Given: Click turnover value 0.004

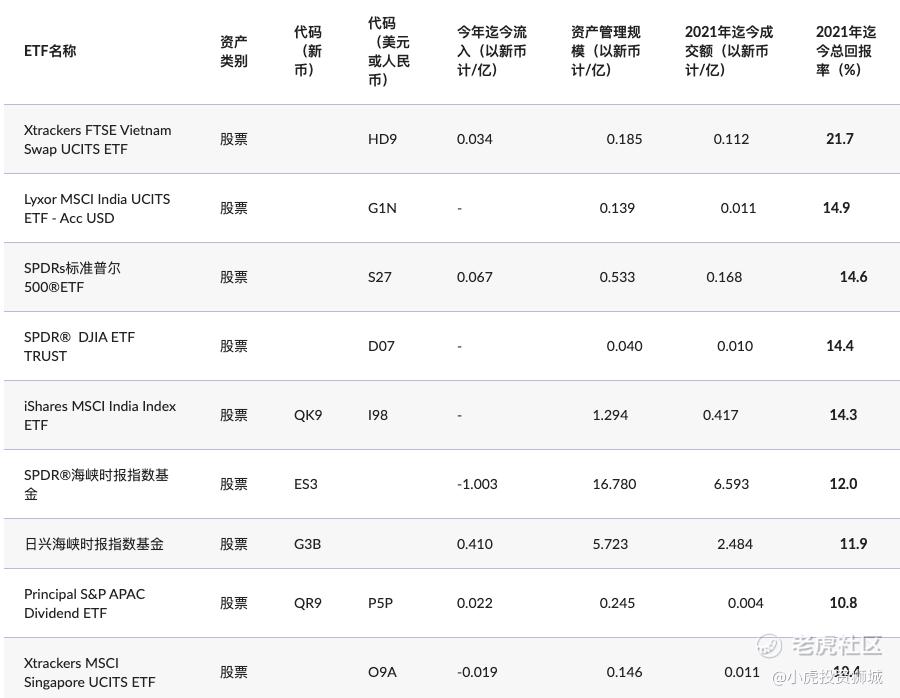Looking at the screenshot, I should coord(746,603).
